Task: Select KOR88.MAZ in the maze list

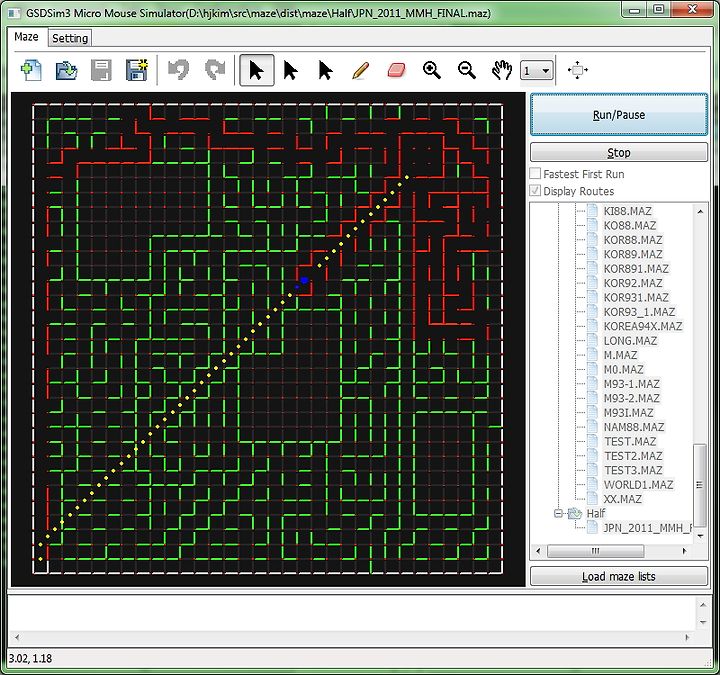Action: click(x=633, y=240)
